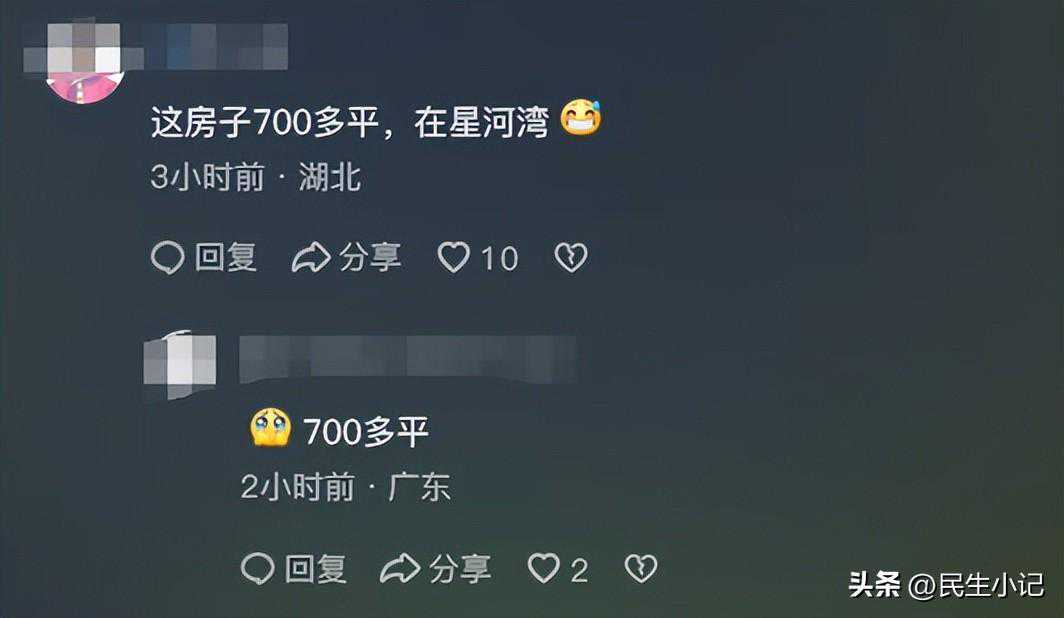Viewport: 1064px width, 618px height.
Task: Click the 3小时前 · 湖北 timestamp
Action: (x=256, y=178)
